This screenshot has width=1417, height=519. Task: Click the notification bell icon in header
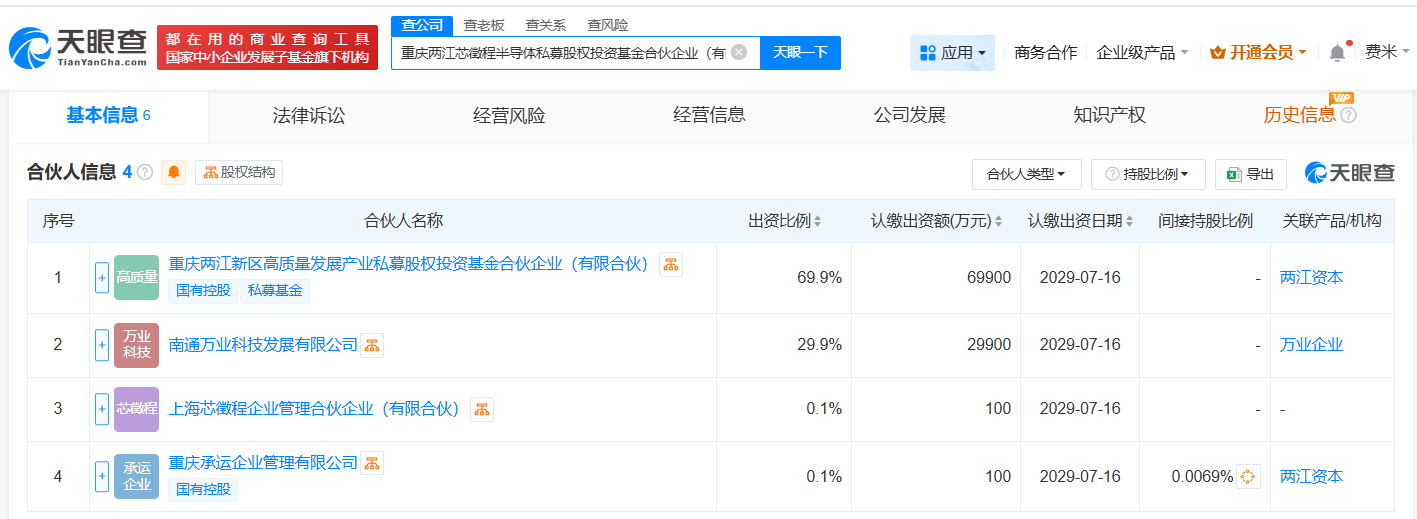tap(1337, 53)
